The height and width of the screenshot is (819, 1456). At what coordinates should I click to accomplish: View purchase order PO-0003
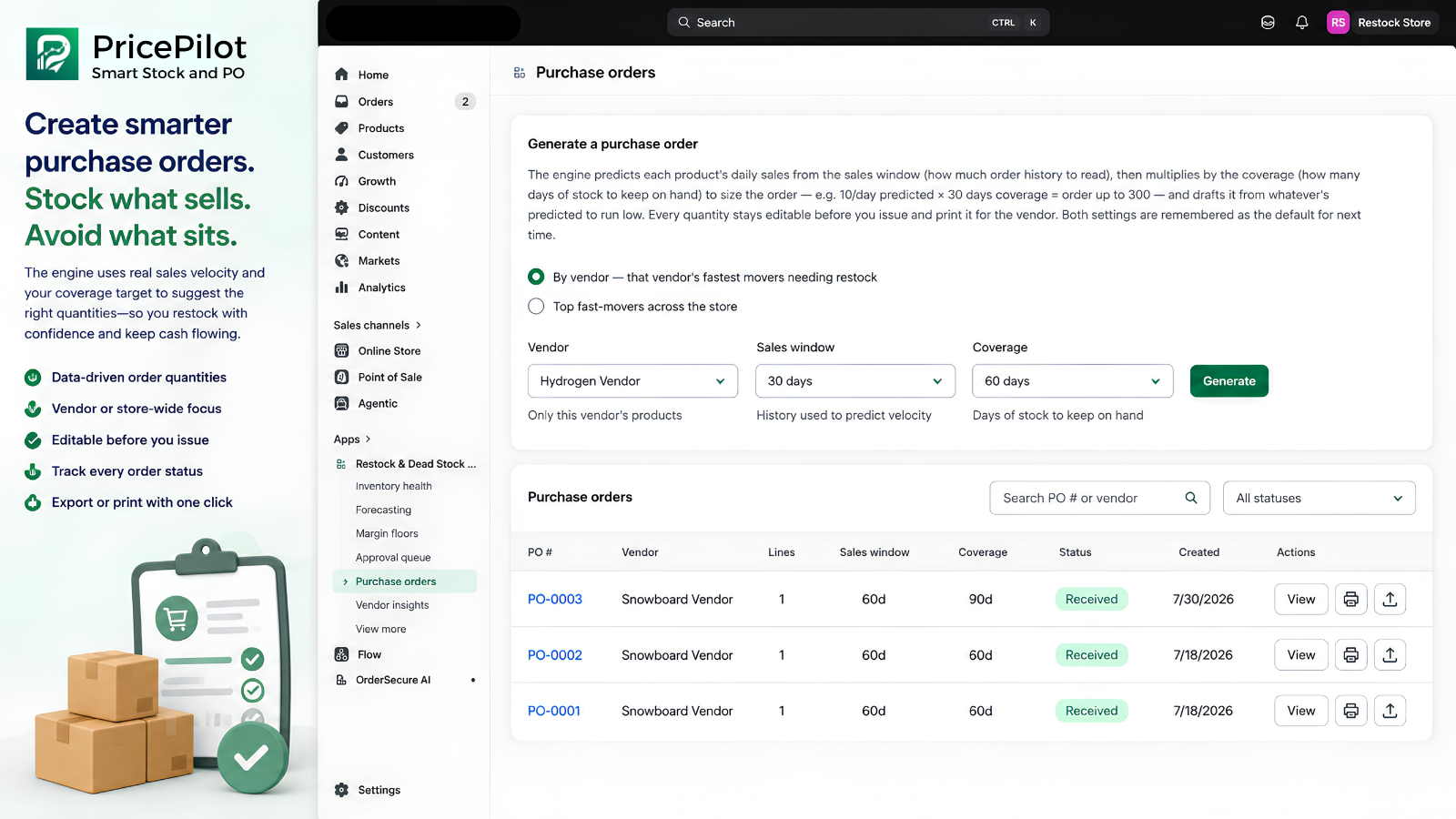1301,599
